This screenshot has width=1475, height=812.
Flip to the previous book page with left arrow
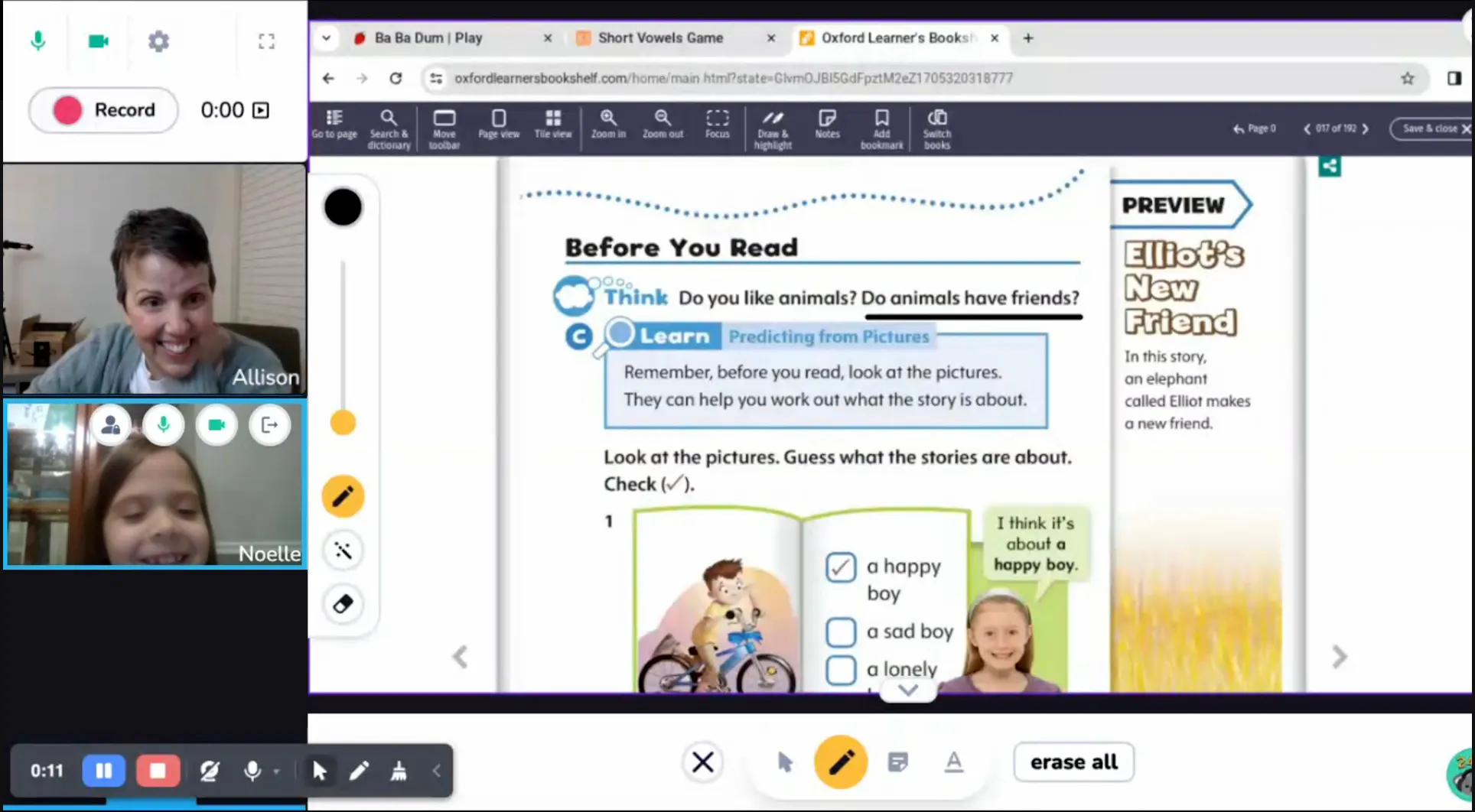tap(460, 656)
